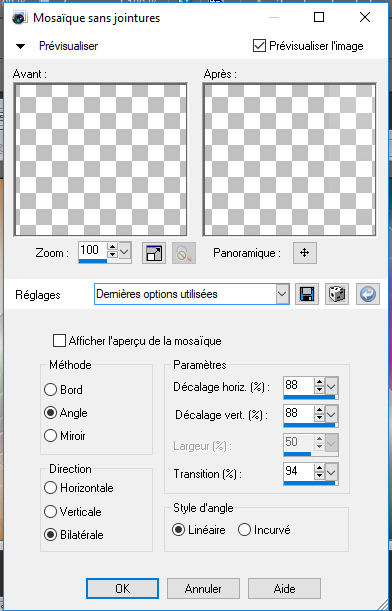The height and width of the screenshot is (611, 392).
Task: Click the Avant preview pane
Action: (x=101, y=160)
